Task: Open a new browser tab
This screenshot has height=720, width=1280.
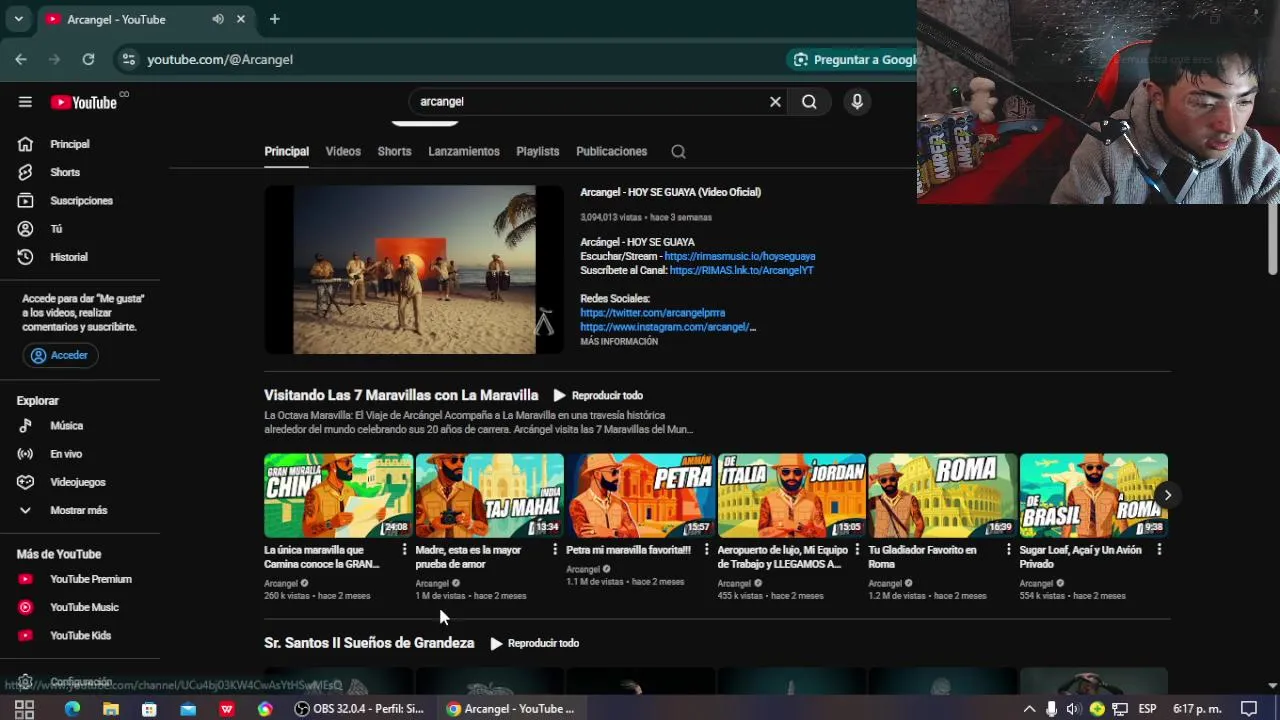Action: 274,19
